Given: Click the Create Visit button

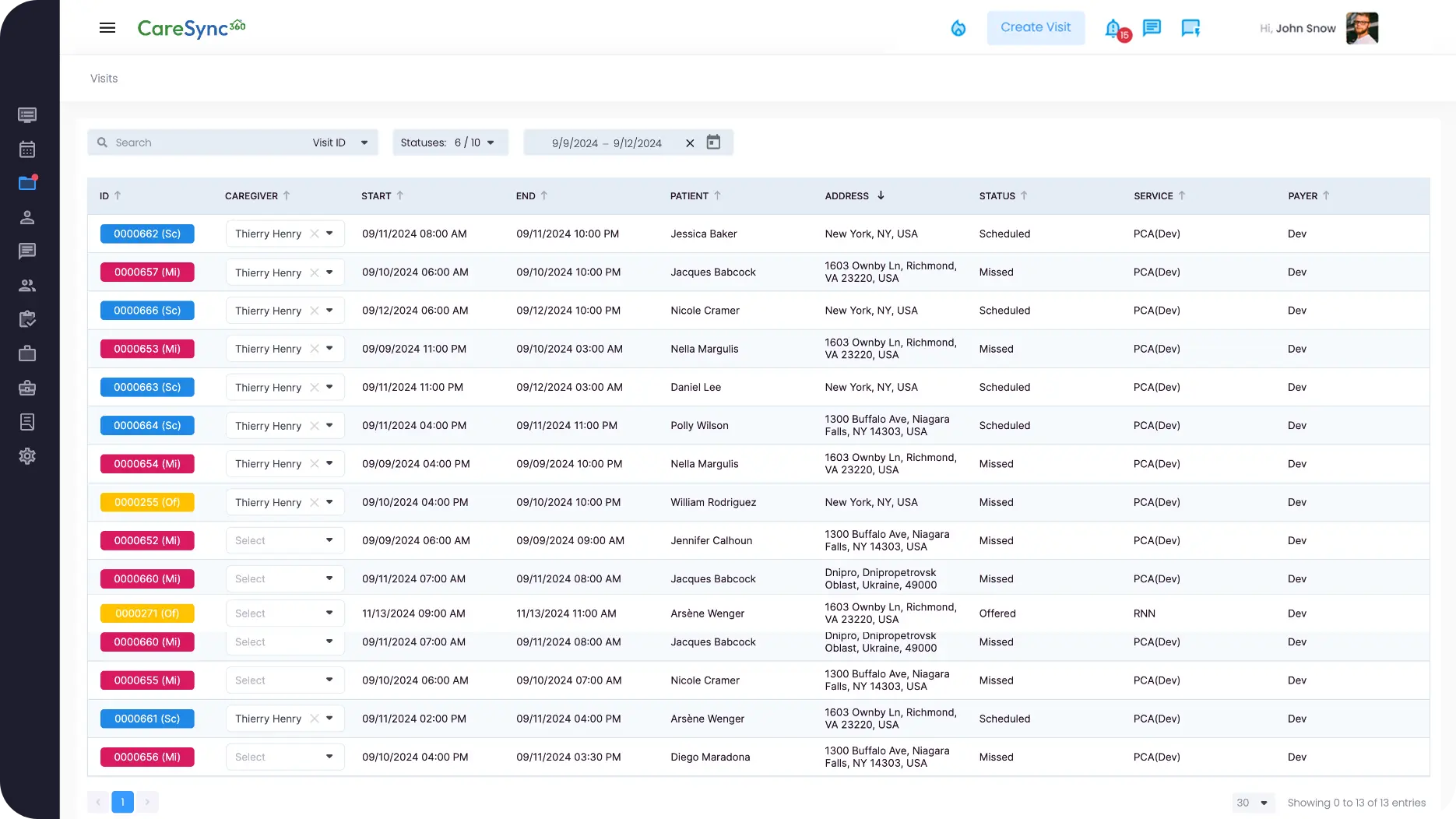Looking at the screenshot, I should [x=1036, y=27].
